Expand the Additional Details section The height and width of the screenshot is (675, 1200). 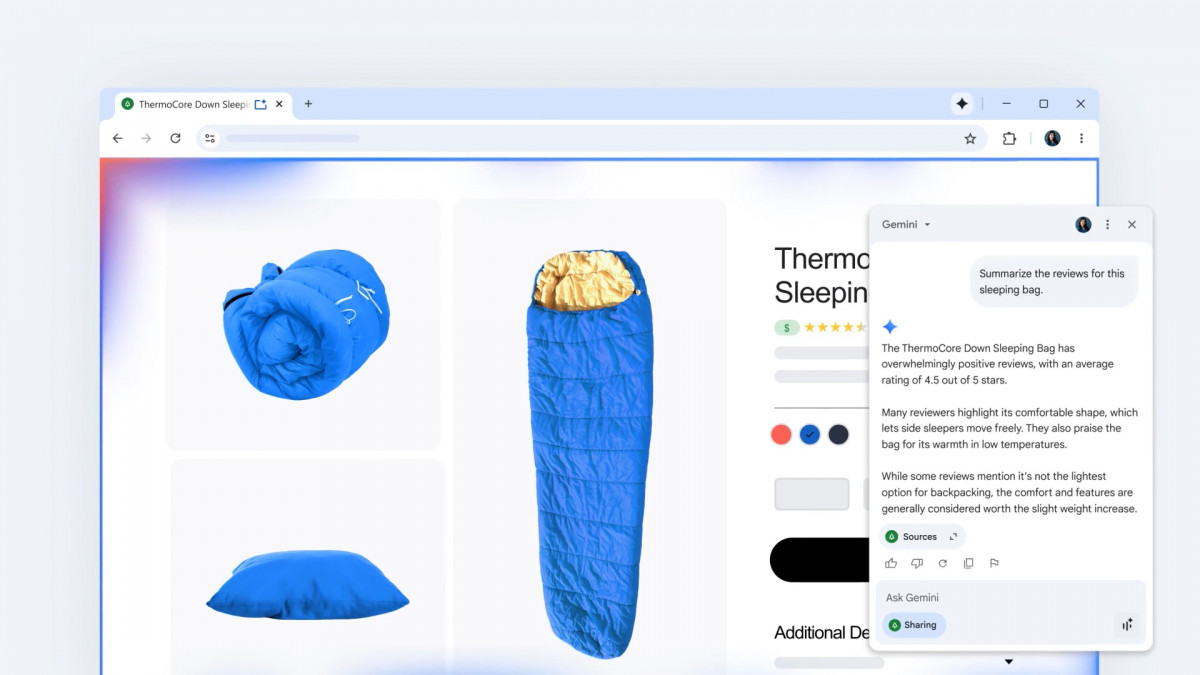pyautogui.click(x=1009, y=662)
